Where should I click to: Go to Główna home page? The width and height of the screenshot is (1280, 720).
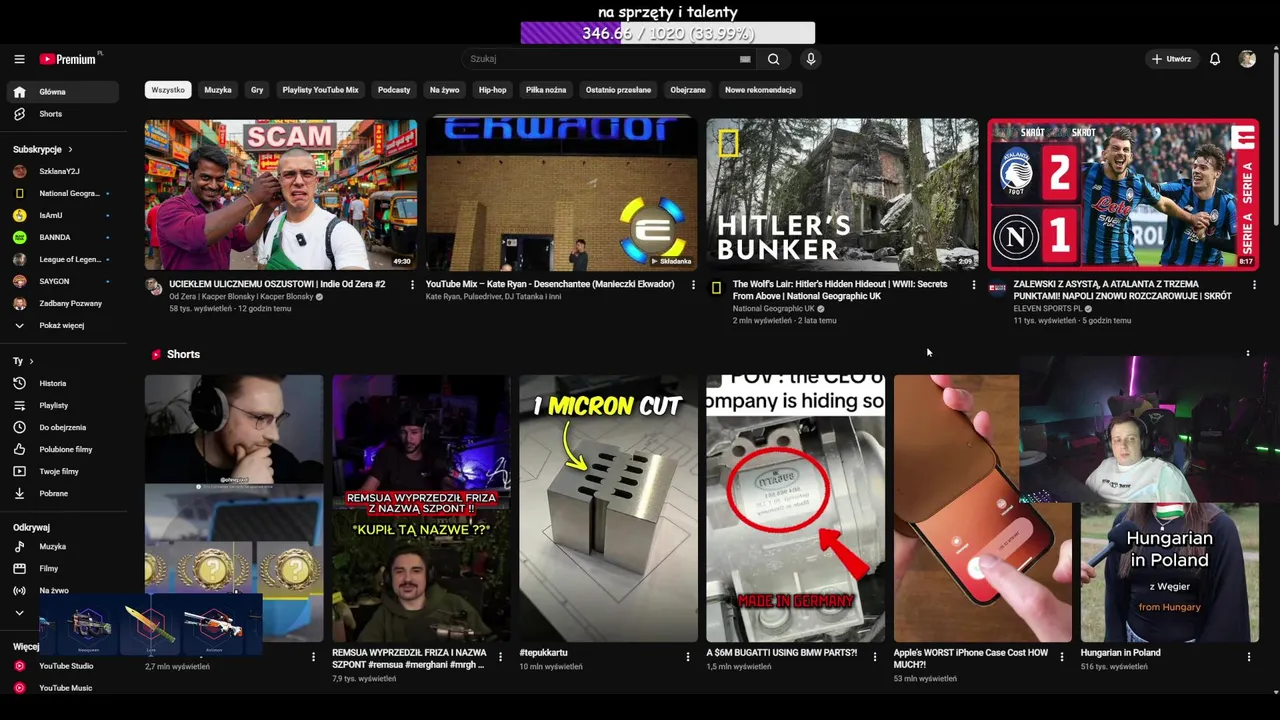62,92
